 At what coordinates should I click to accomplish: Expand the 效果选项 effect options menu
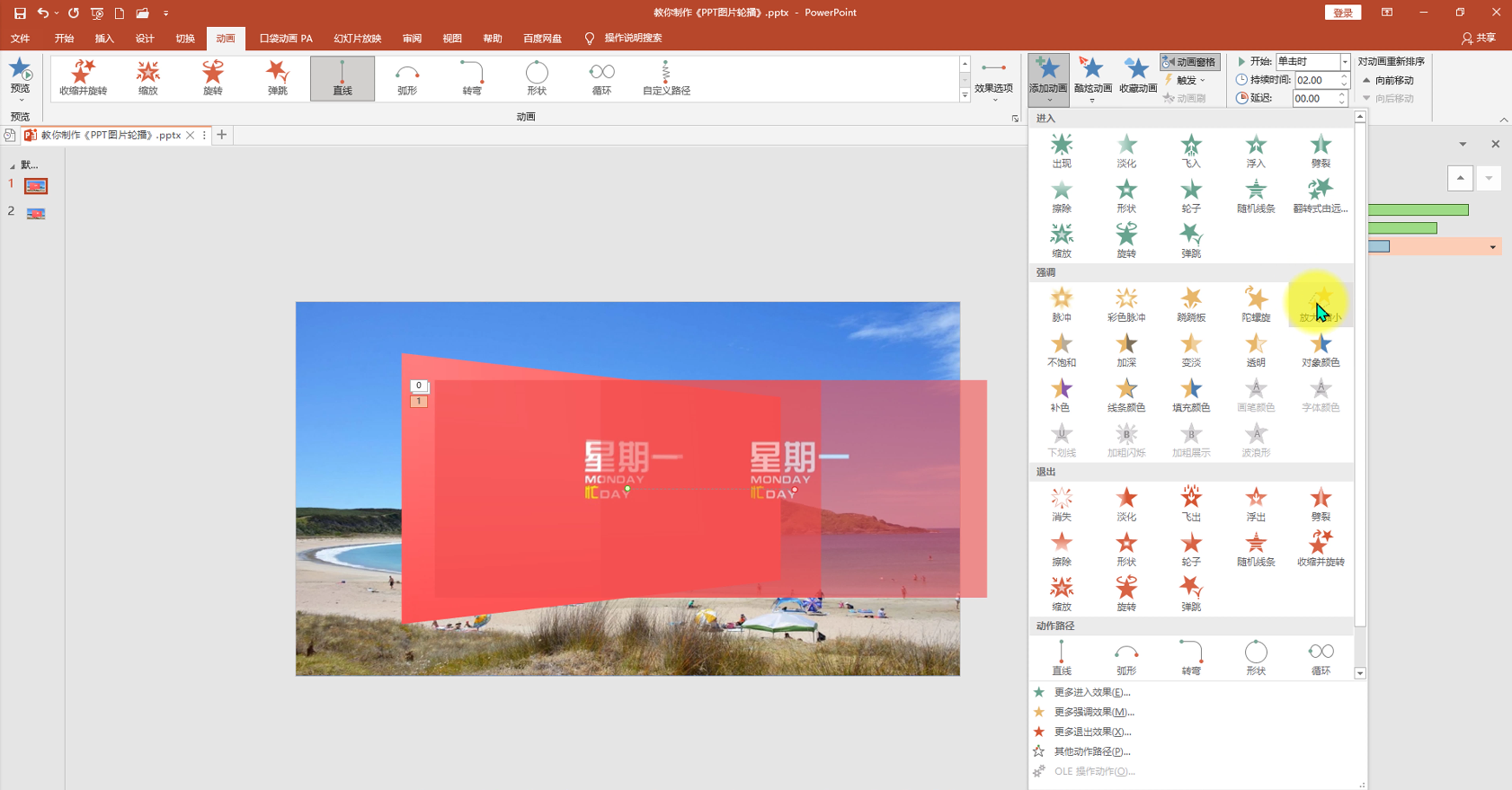993,79
